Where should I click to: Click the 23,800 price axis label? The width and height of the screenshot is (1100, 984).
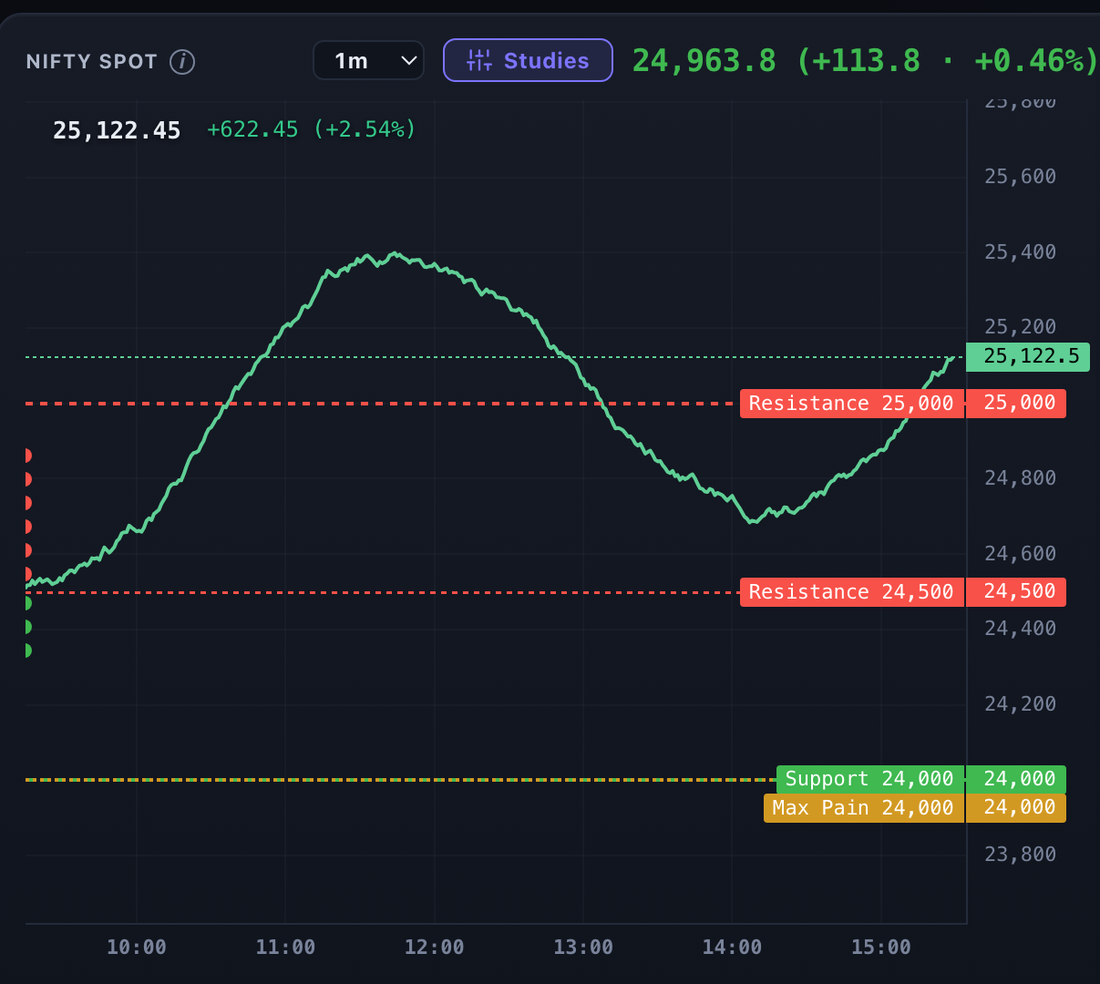click(x=1020, y=854)
